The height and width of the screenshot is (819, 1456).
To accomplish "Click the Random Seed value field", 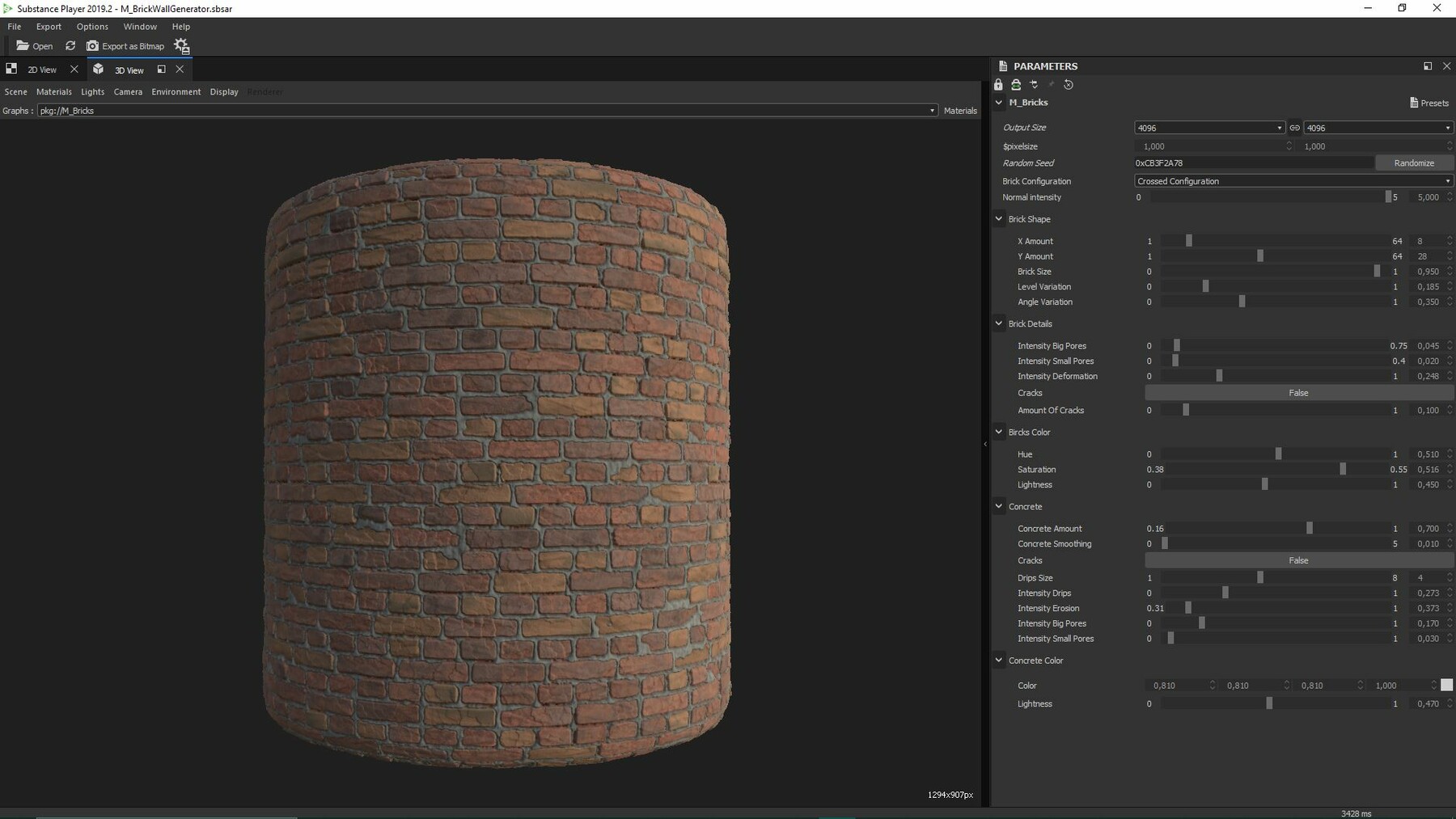I will (1252, 163).
